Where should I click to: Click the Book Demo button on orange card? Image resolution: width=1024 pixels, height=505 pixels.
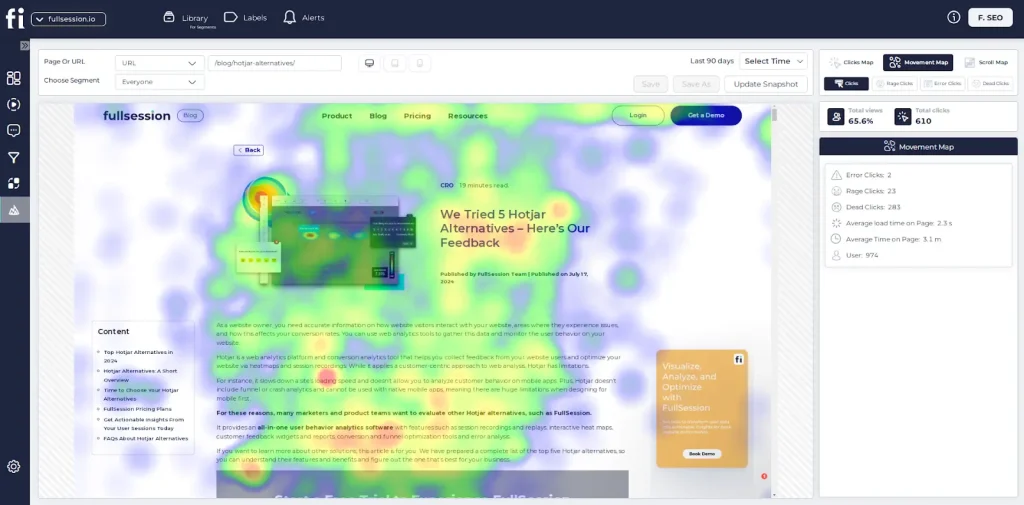(x=702, y=453)
